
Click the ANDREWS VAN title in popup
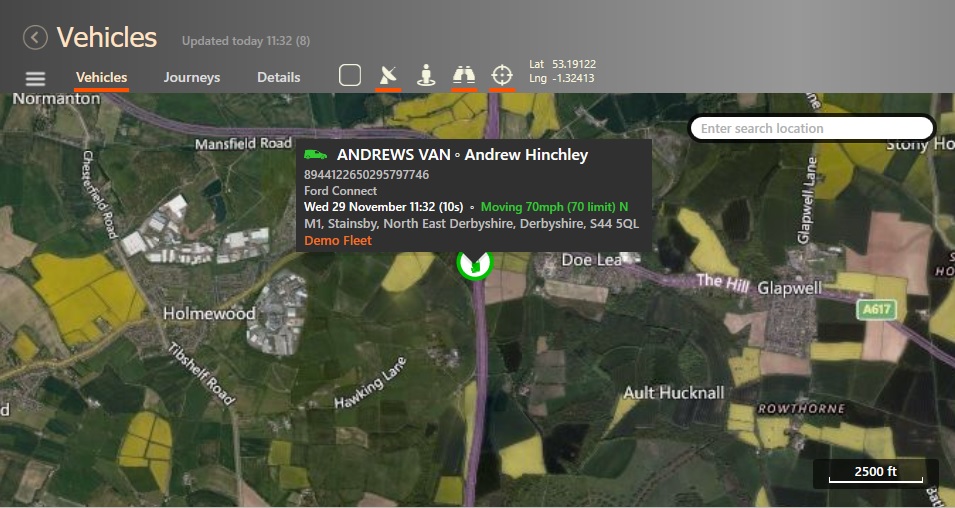393,155
